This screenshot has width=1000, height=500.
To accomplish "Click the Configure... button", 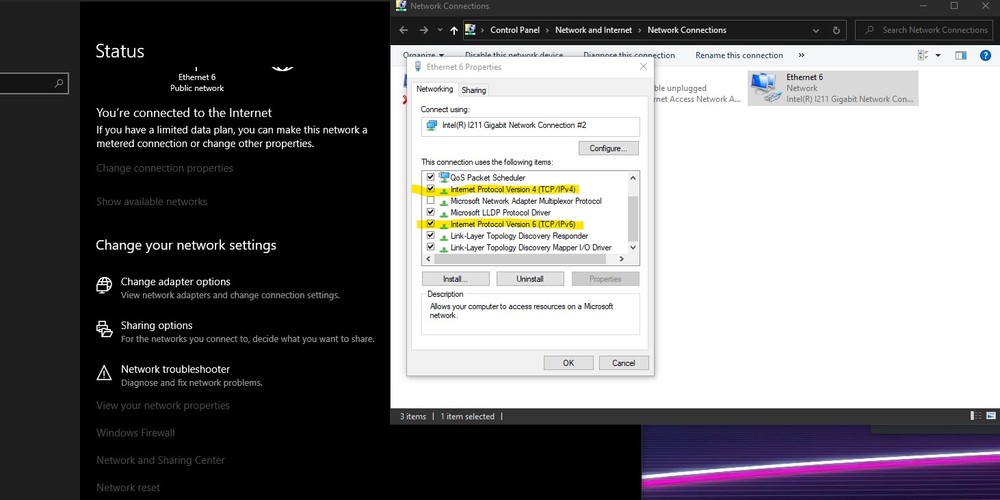I will (608, 148).
